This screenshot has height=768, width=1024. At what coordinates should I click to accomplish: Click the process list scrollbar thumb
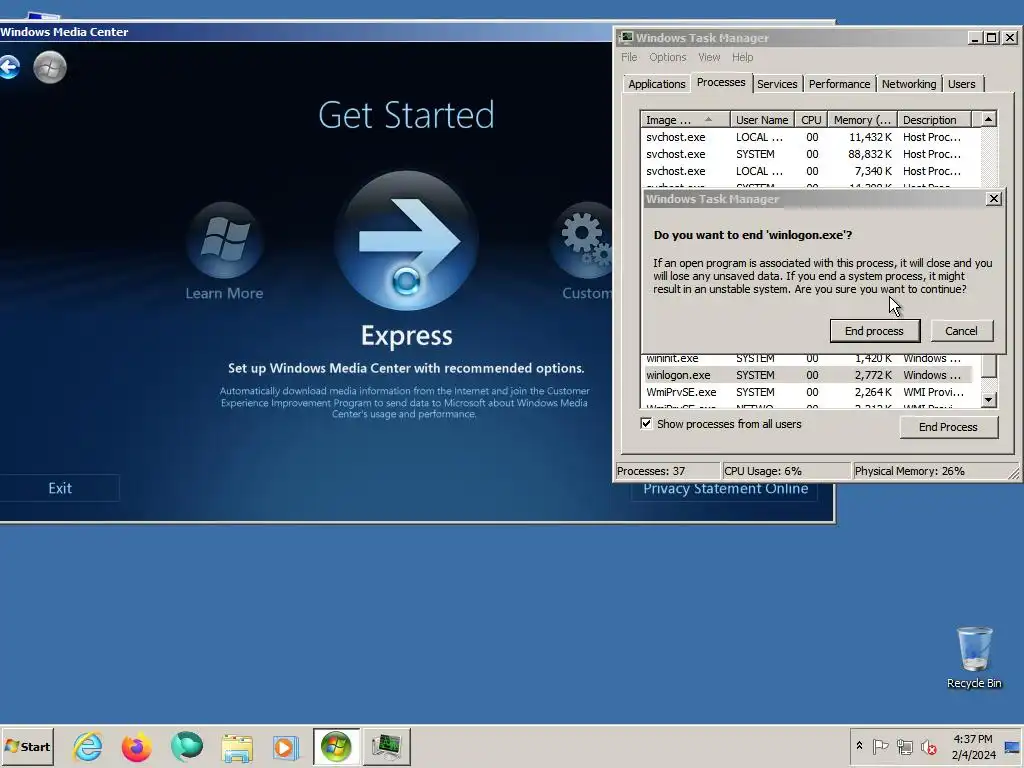989,366
